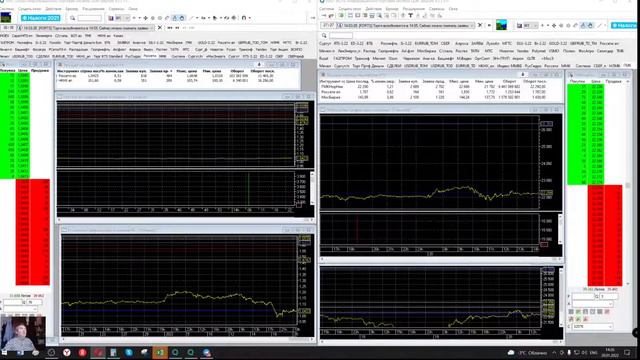Open the Брокер menu in right QUIK window
The image size is (640, 360).
pyautogui.click(x=391, y=9)
